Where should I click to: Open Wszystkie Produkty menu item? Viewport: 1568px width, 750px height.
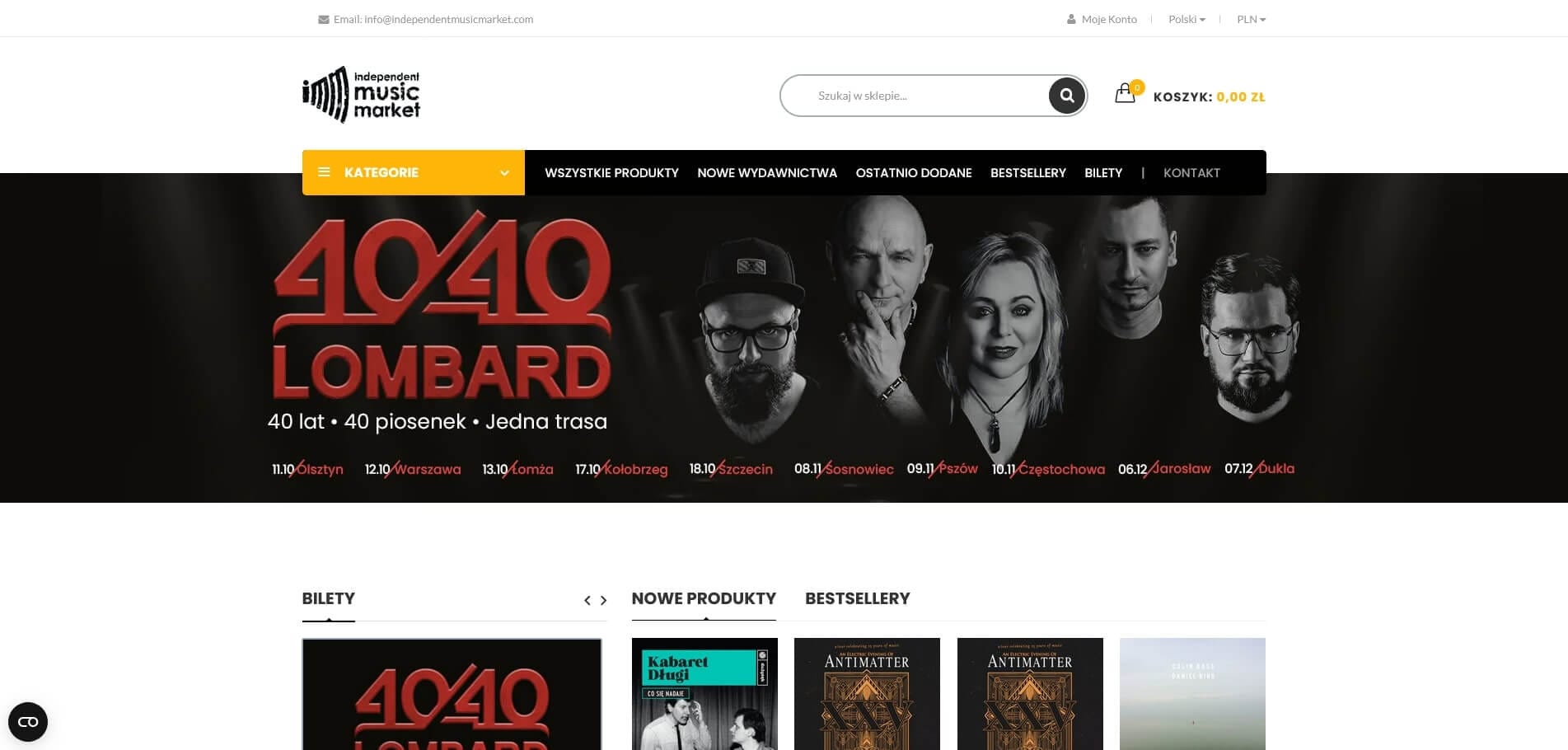pyautogui.click(x=611, y=173)
